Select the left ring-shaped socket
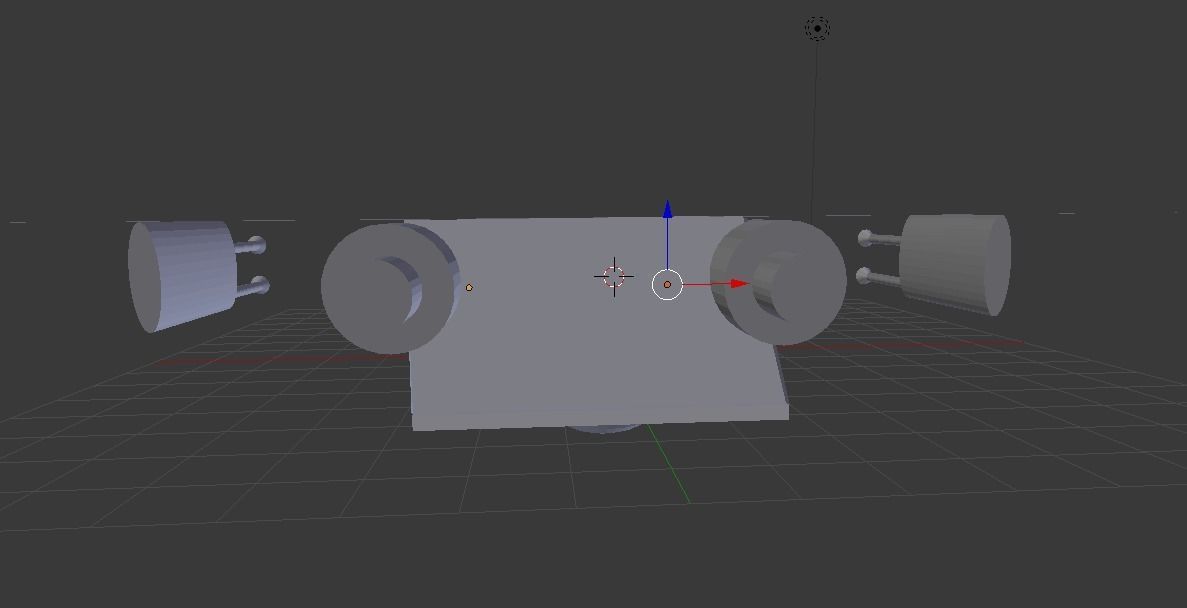This screenshot has width=1187, height=608. click(x=390, y=288)
